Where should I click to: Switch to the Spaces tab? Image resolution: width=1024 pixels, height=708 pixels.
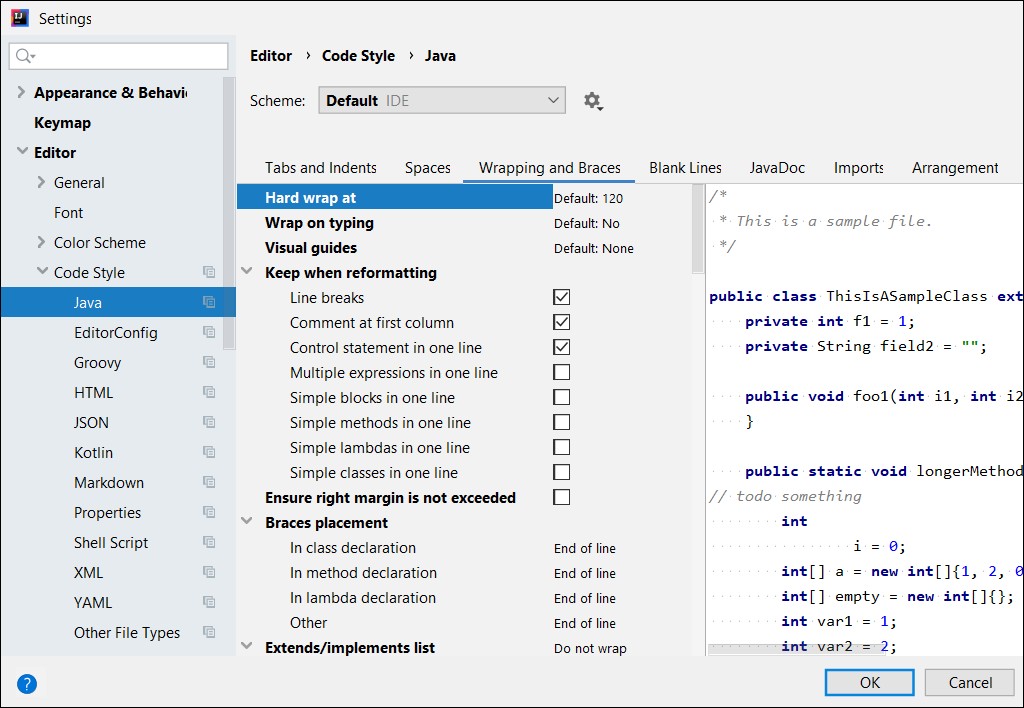[x=428, y=168]
